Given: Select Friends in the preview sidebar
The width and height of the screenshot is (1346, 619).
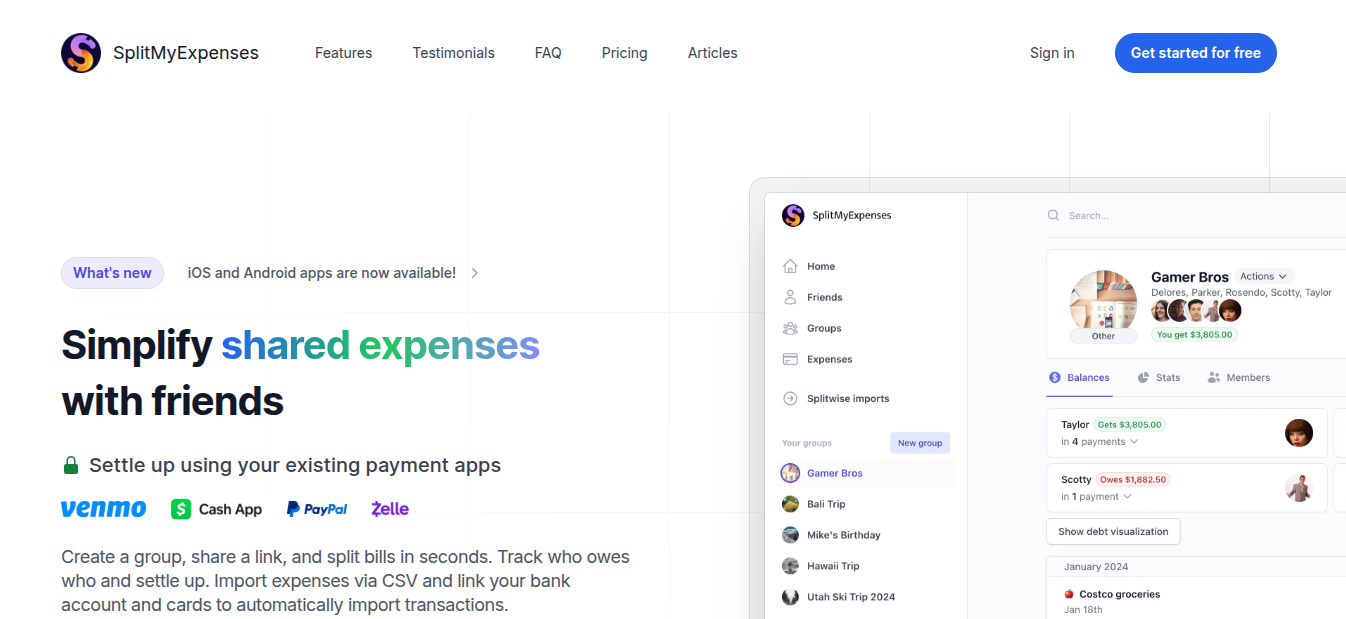Looking at the screenshot, I should [x=825, y=297].
